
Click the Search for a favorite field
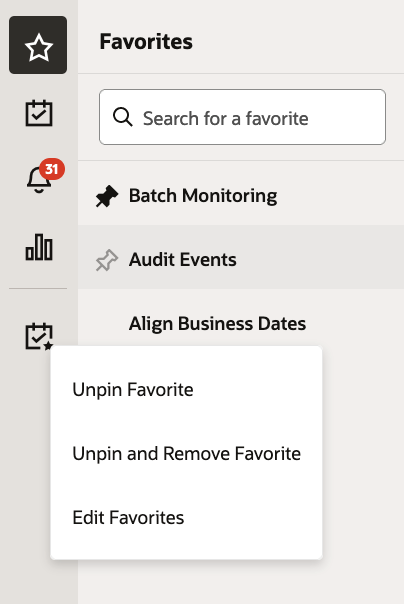click(242, 117)
